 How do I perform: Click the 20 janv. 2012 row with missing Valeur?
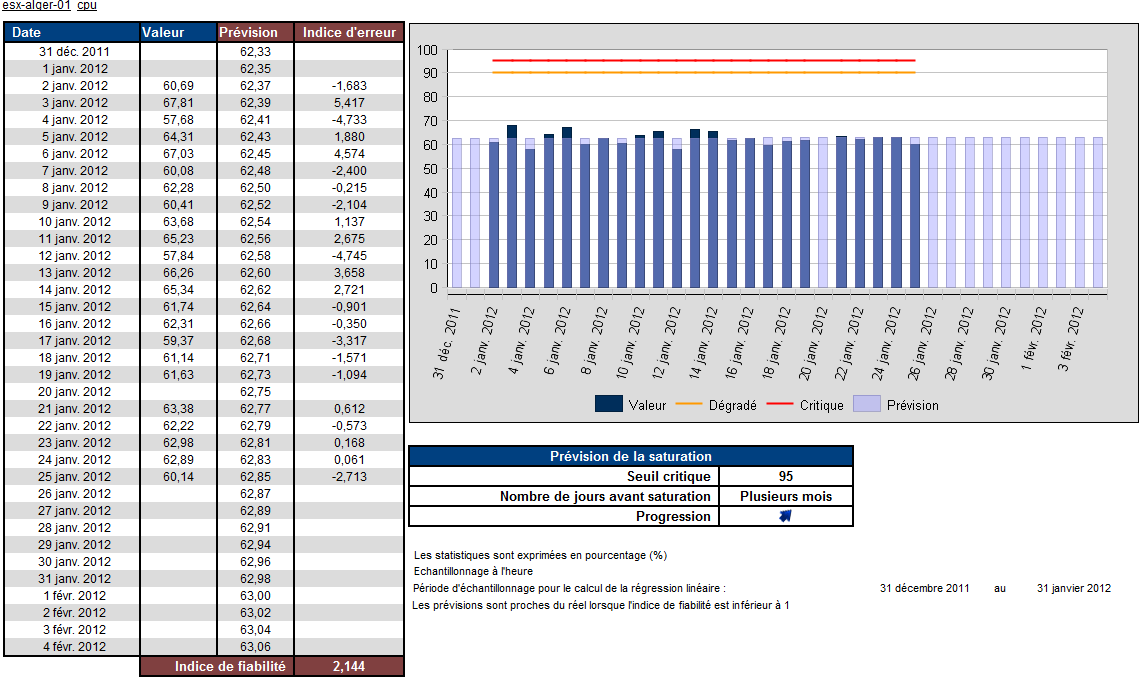pos(71,392)
